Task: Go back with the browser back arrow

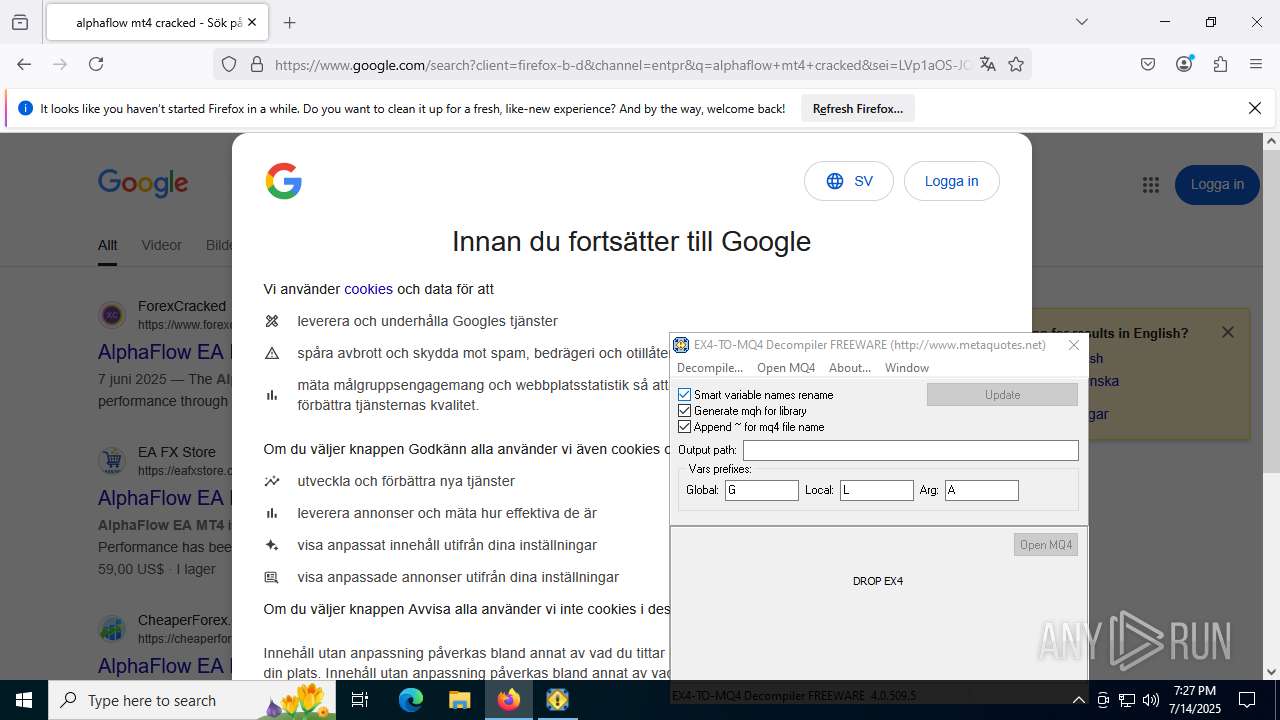Action: click(x=24, y=64)
